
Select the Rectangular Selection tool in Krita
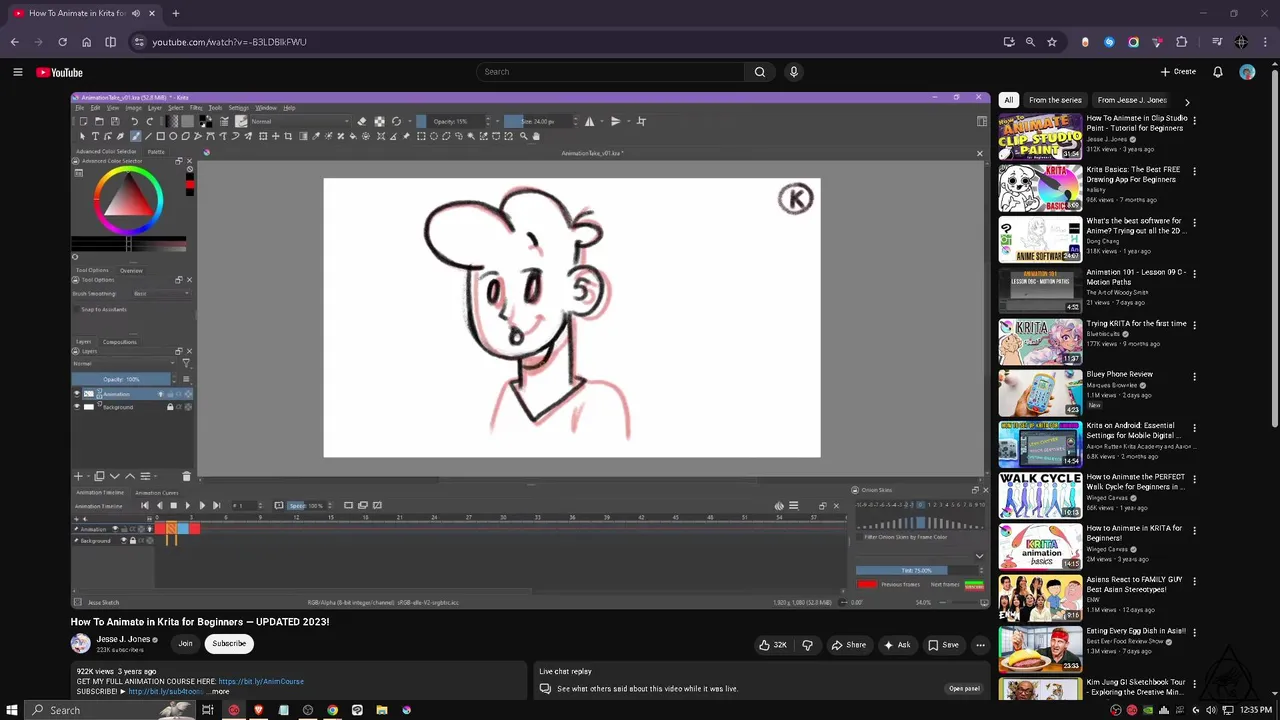pyautogui.click(x=422, y=136)
